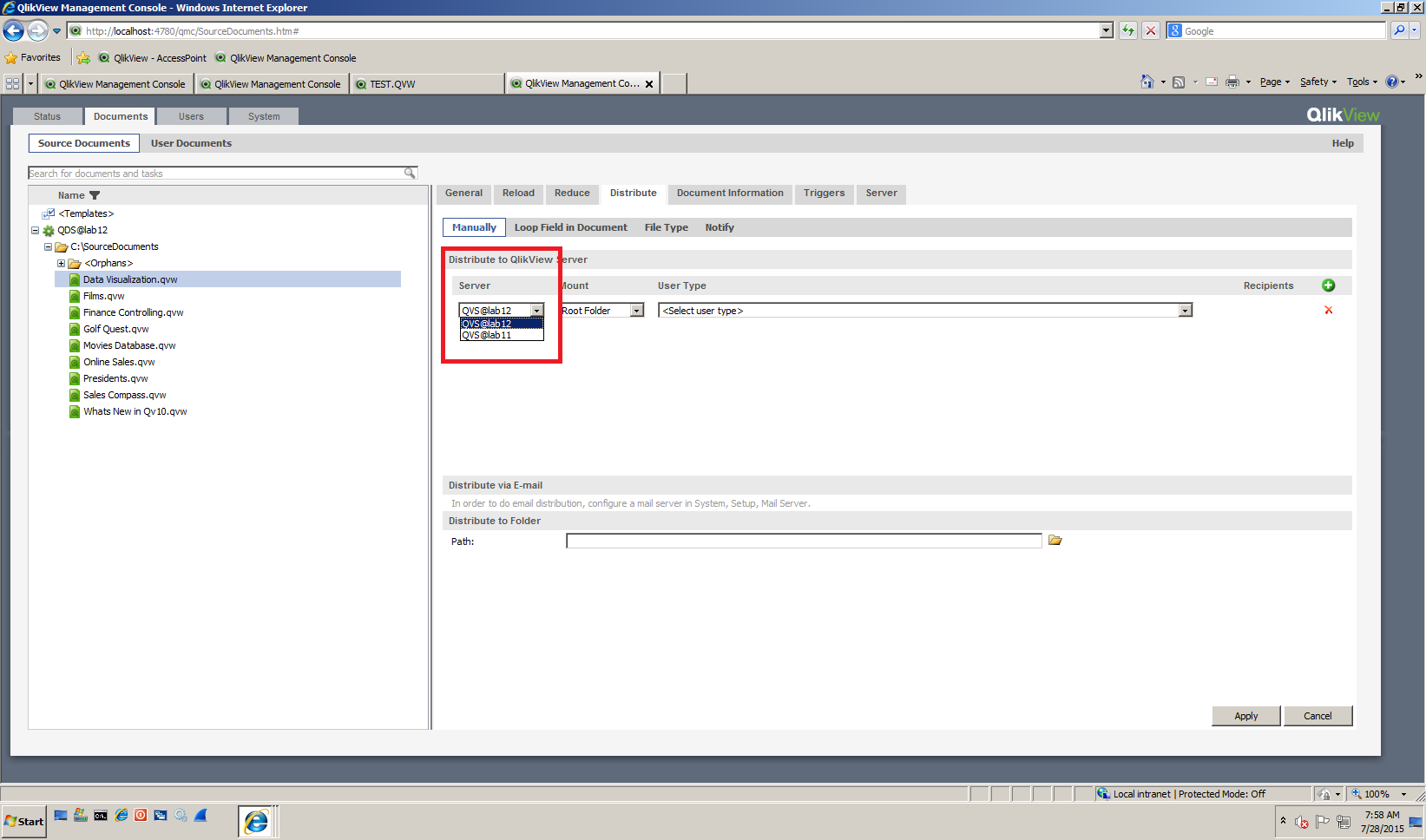
Task: Open the User Documents sub-tab
Action: click(x=191, y=143)
